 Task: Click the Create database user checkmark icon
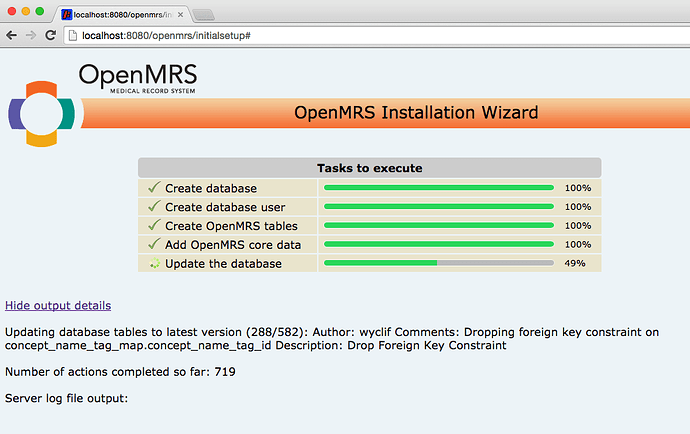click(154, 206)
